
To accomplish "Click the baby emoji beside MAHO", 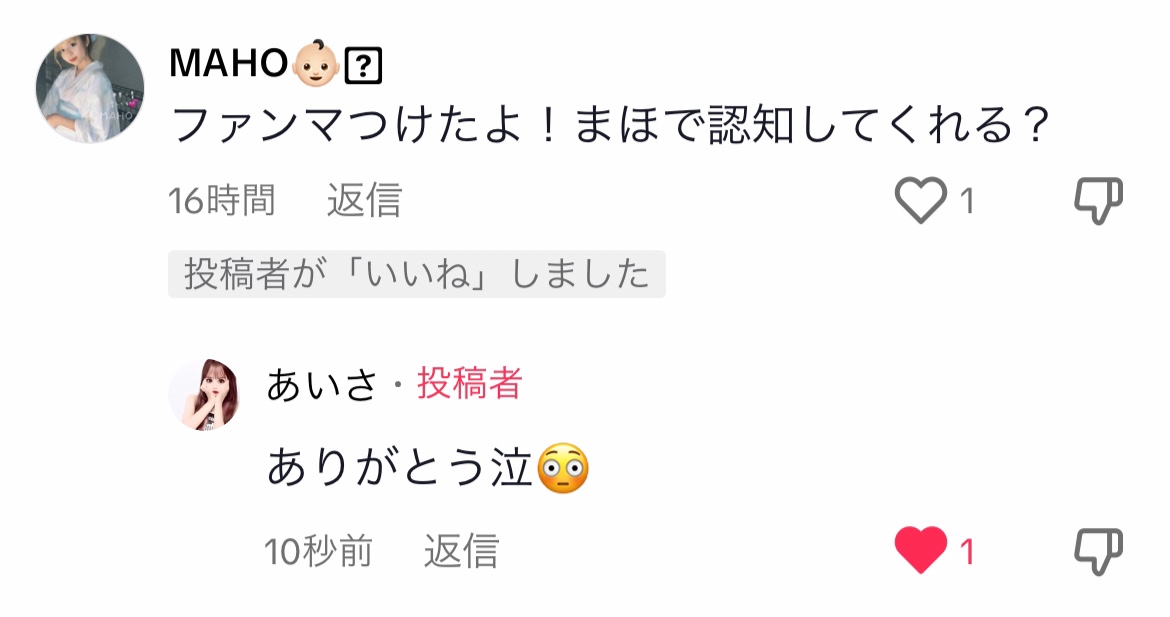I will [x=316, y=64].
